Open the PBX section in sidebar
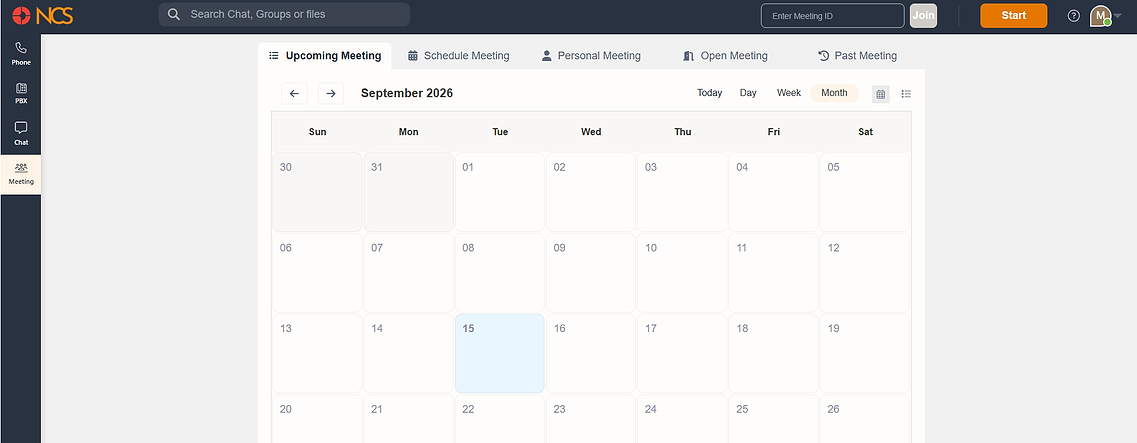 (21, 93)
